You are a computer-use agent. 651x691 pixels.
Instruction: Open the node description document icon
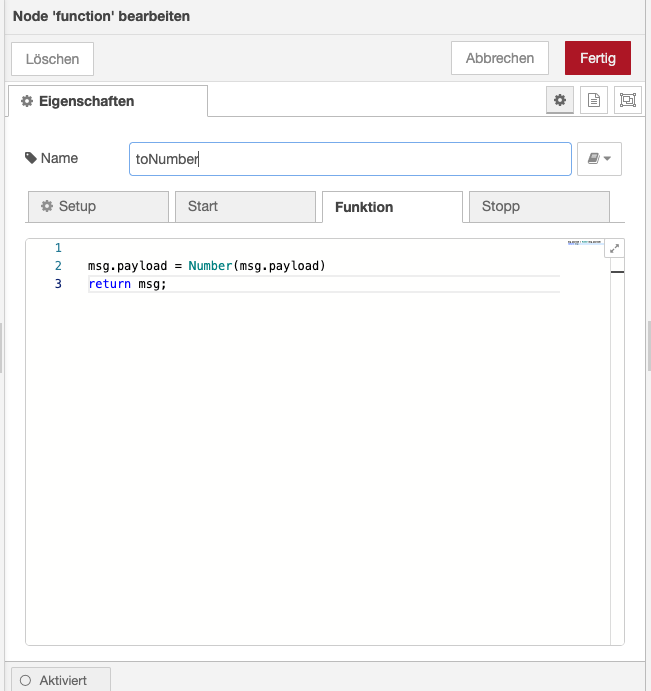point(594,100)
